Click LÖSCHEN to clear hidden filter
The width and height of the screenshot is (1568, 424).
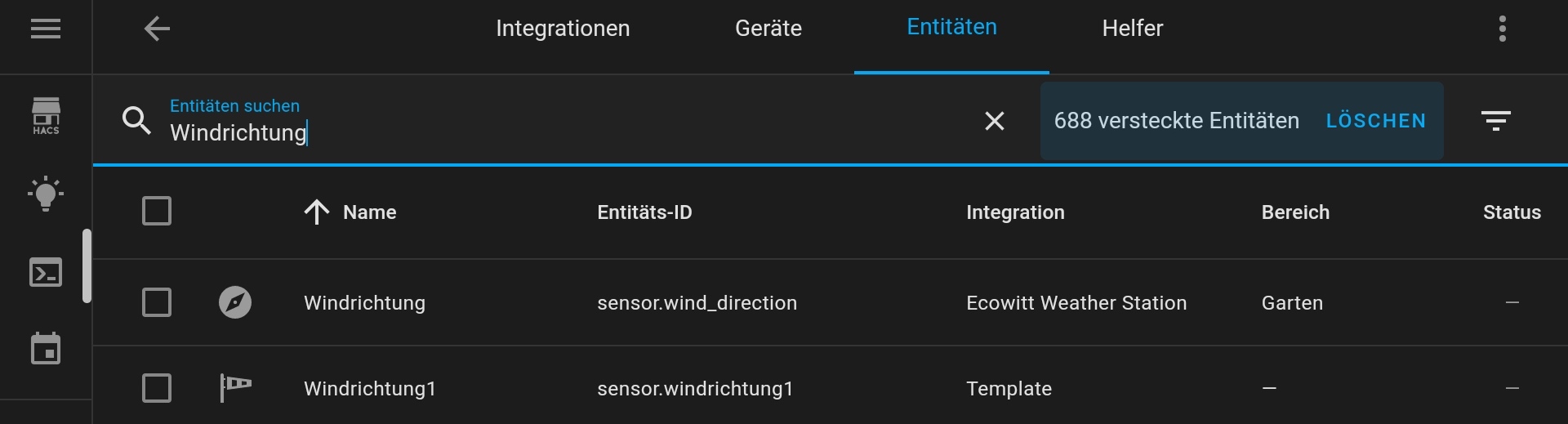click(x=1375, y=121)
